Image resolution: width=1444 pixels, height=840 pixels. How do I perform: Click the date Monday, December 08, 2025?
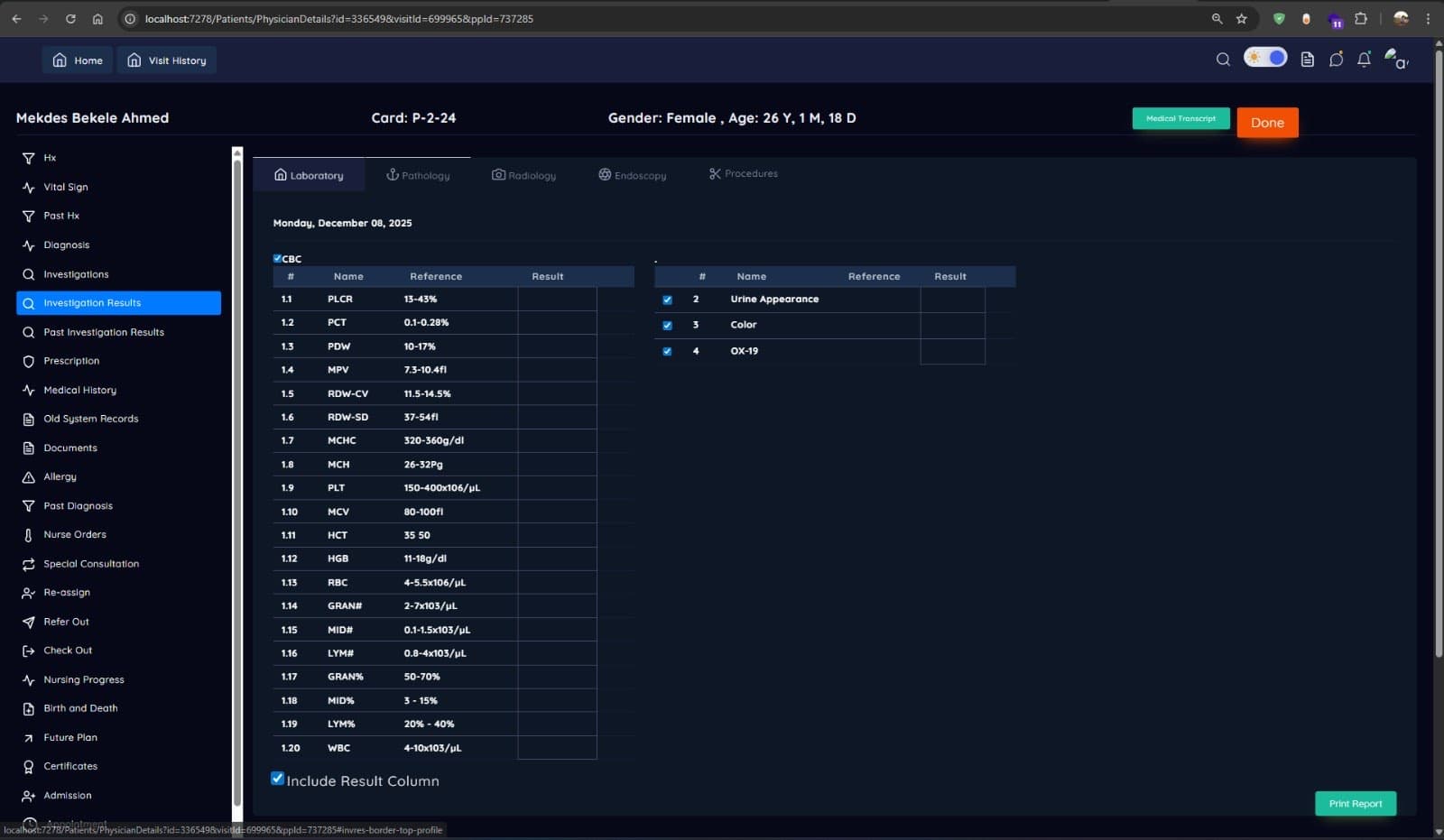342,223
